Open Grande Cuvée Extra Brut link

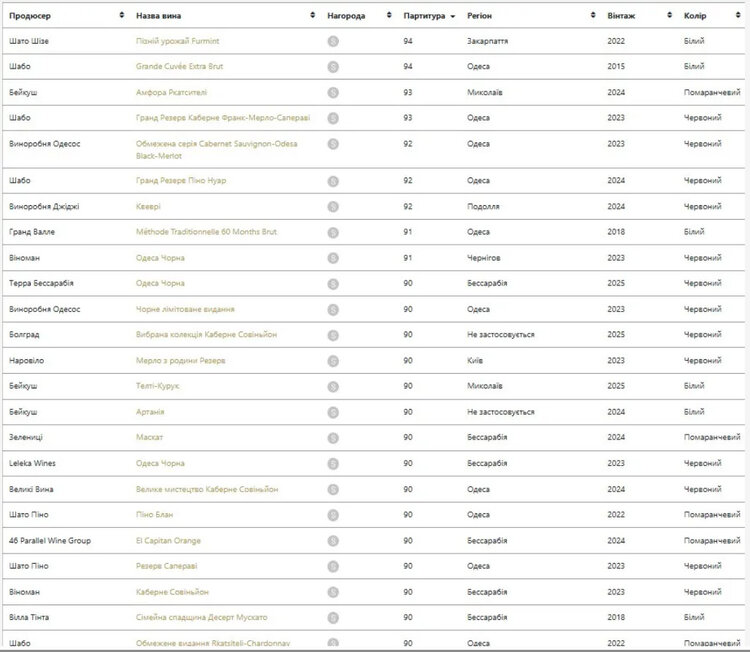(179, 66)
